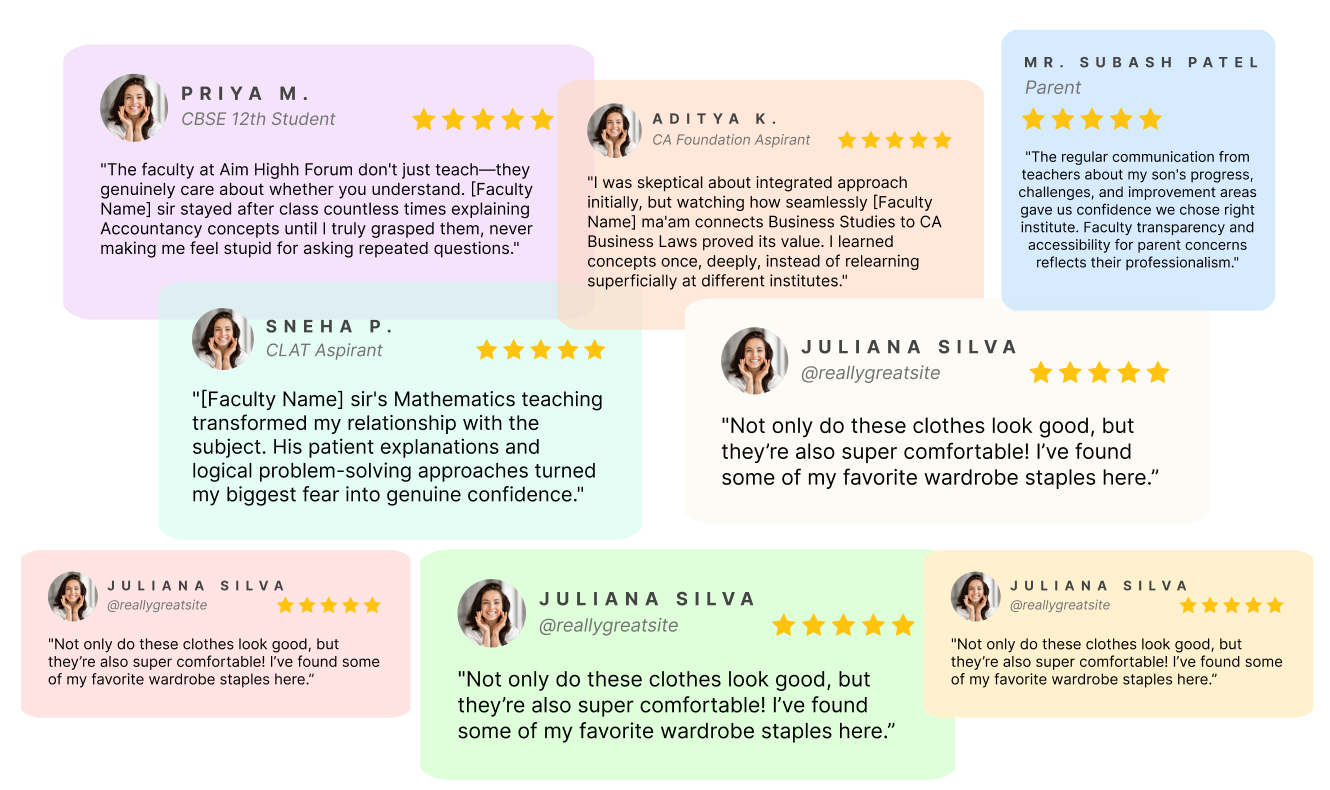Image resolution: width=1330 pixels, height=790 pixels.
Task: Click the avatar in the pink Juliana Silva card
Action: click(x=73, y=597)
